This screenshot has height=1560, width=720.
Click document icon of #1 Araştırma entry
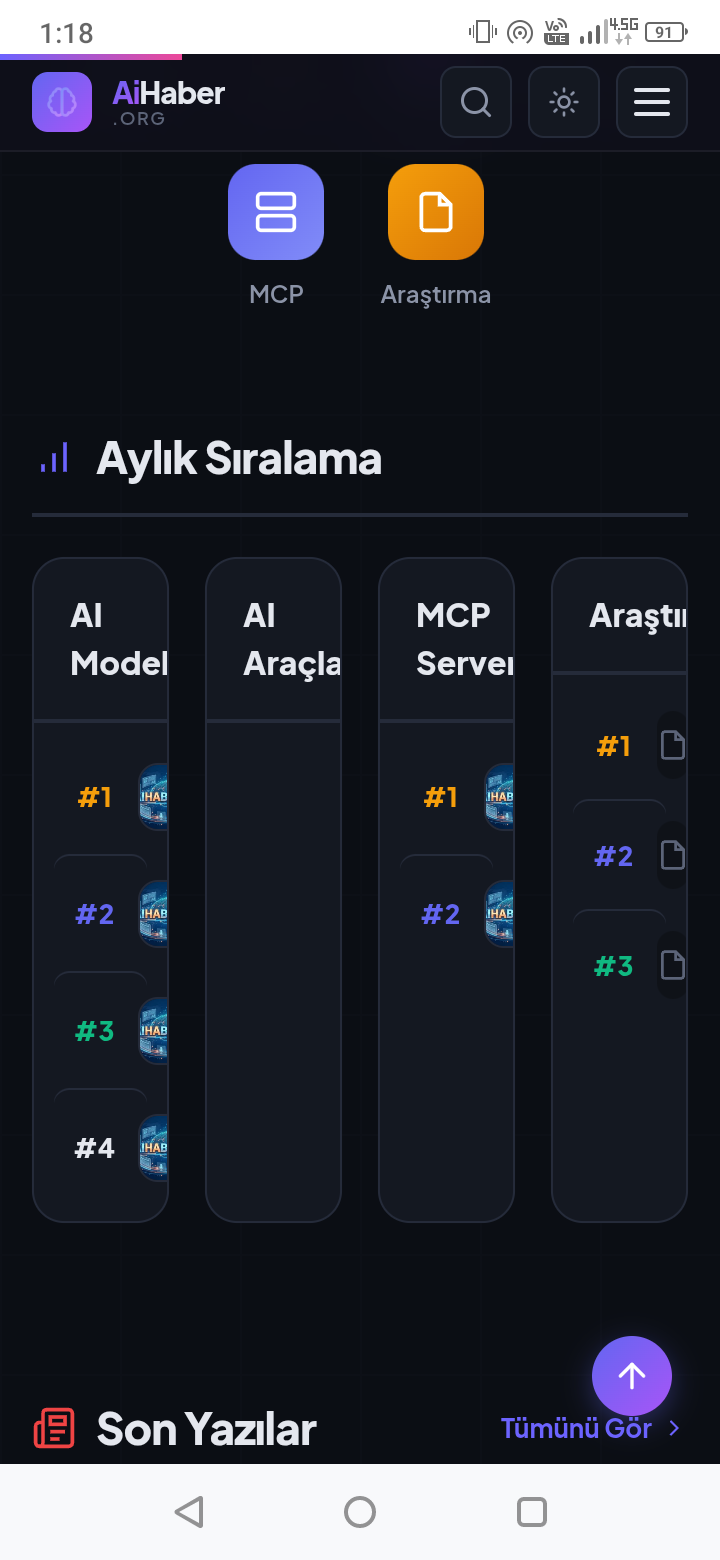(x=673, y=745)
